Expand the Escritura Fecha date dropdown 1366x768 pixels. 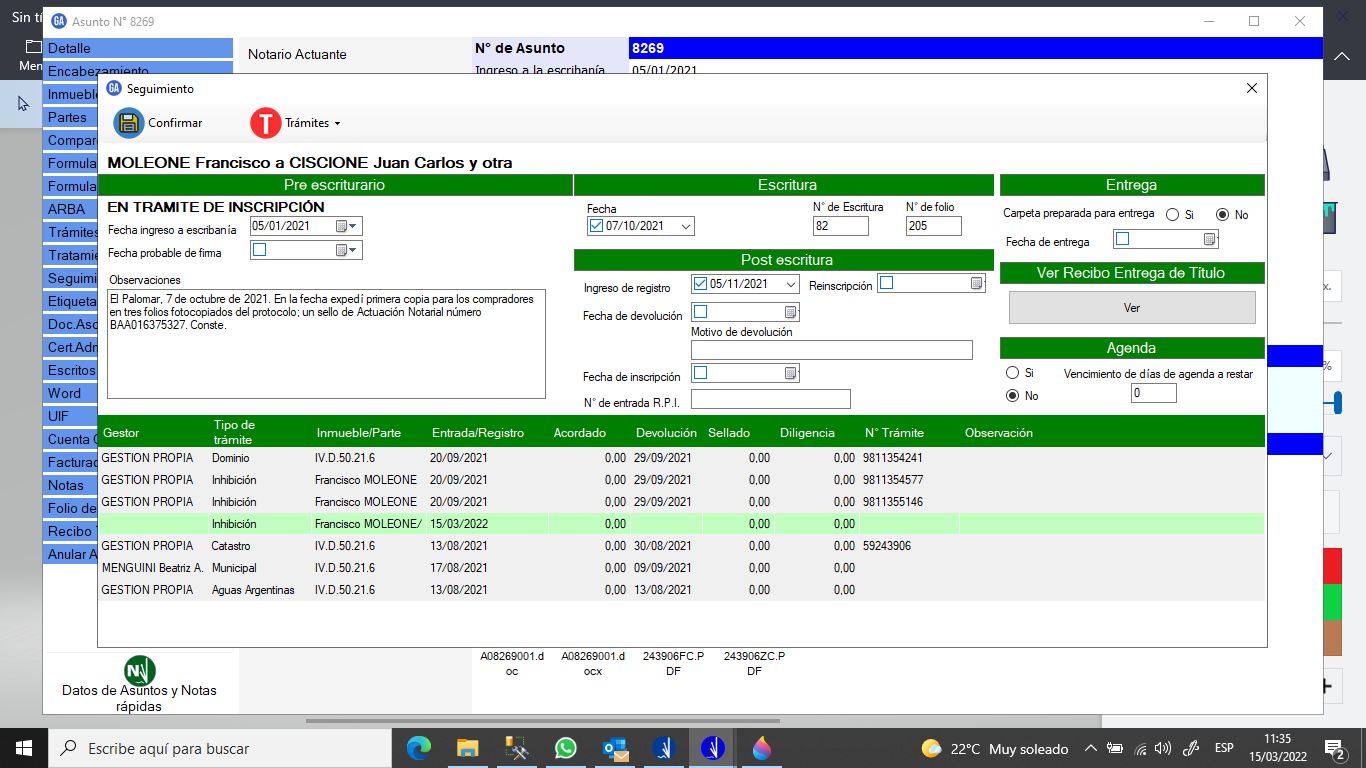click(685, 227)
